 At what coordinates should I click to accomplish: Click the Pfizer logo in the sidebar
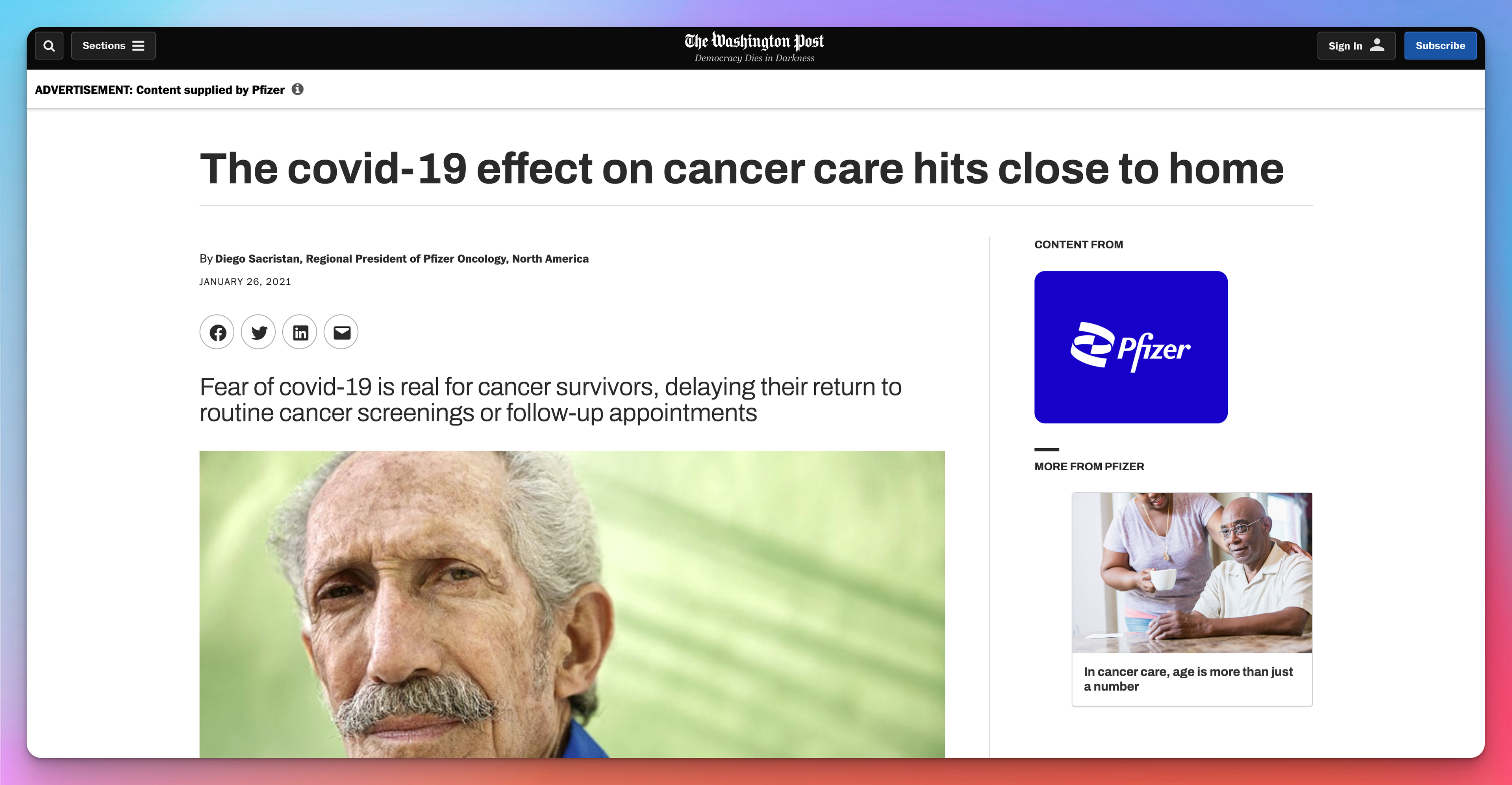coord(1130,347)
